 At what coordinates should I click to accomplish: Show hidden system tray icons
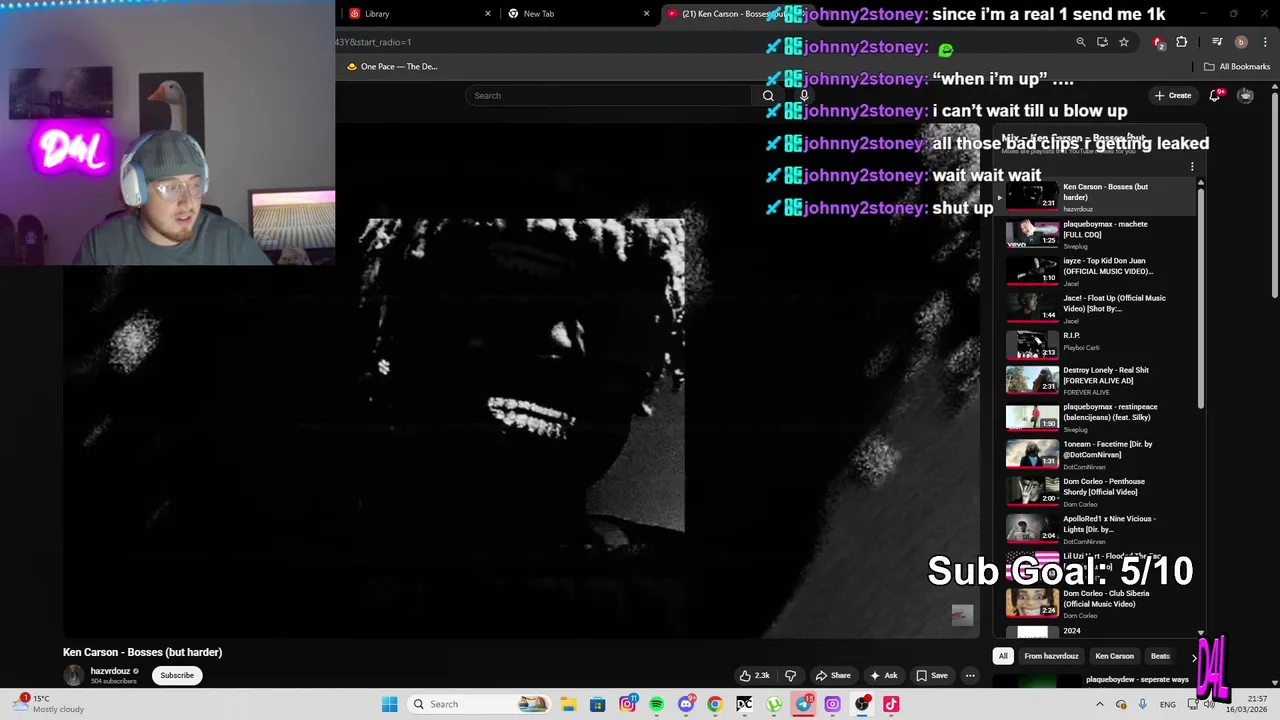1101,704
